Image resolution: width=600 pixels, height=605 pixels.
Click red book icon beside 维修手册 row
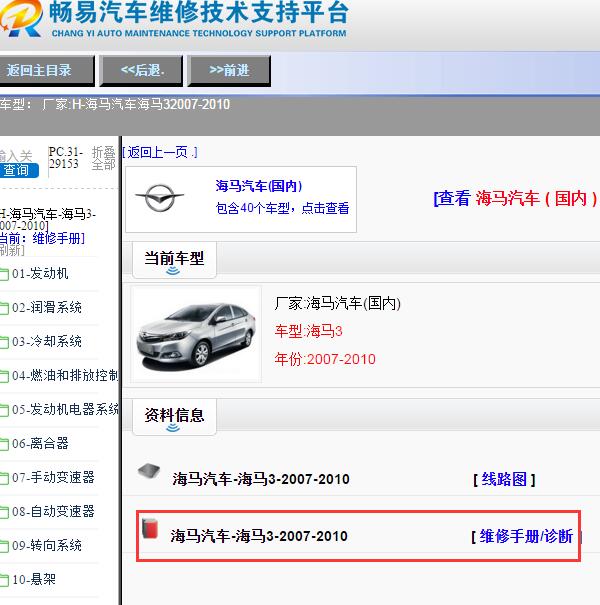pos(150,528)
